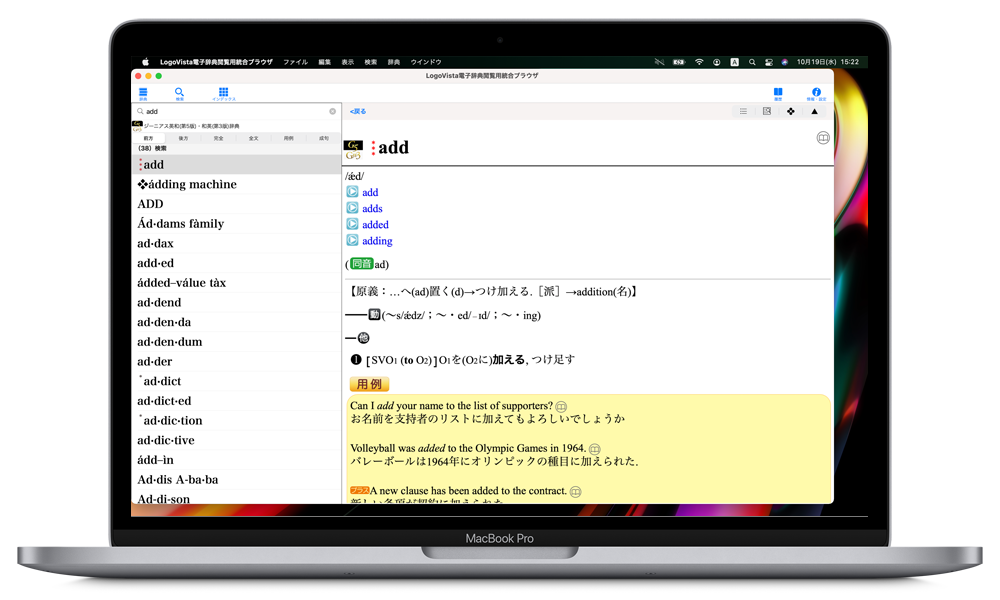Select the 後方 suffix search tab

pos(184,138)
